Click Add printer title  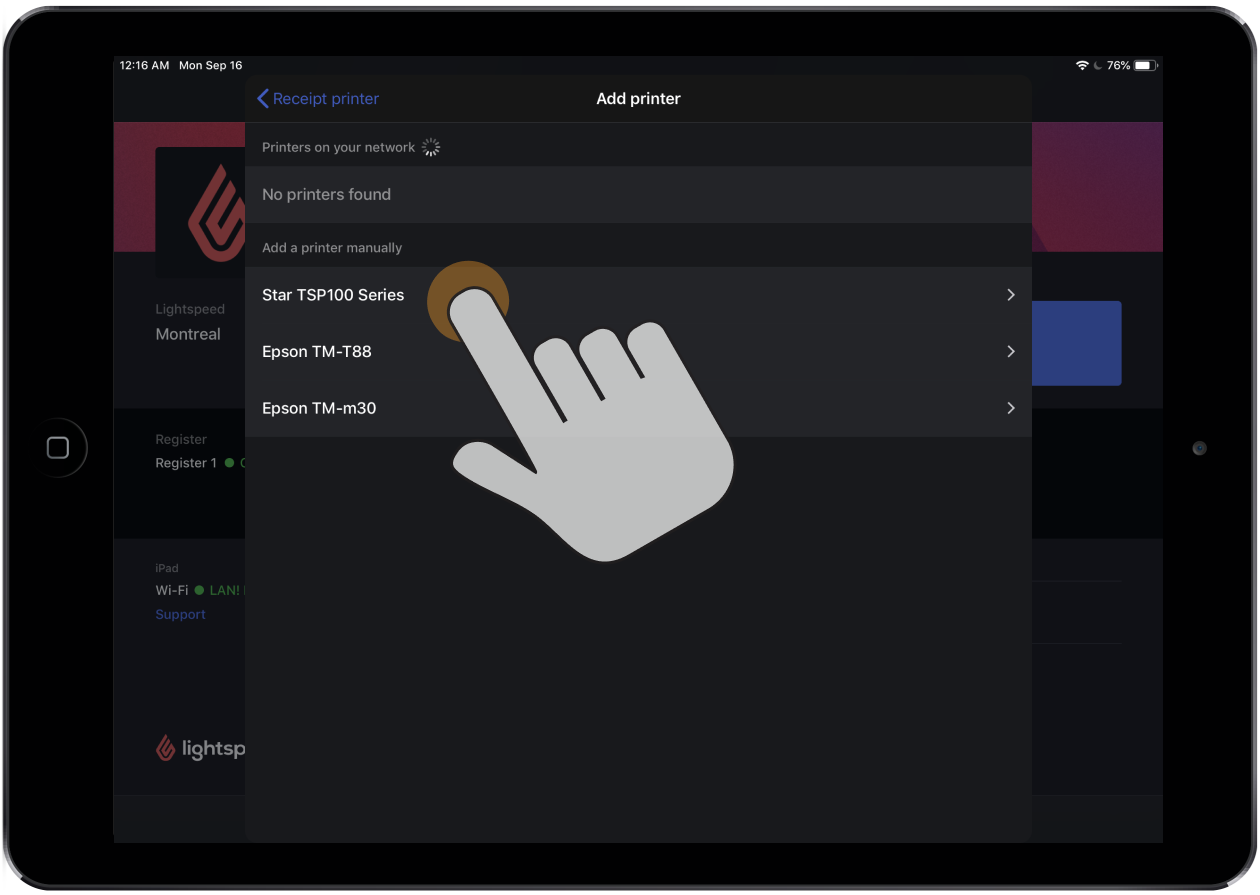[x=638, y=98]
